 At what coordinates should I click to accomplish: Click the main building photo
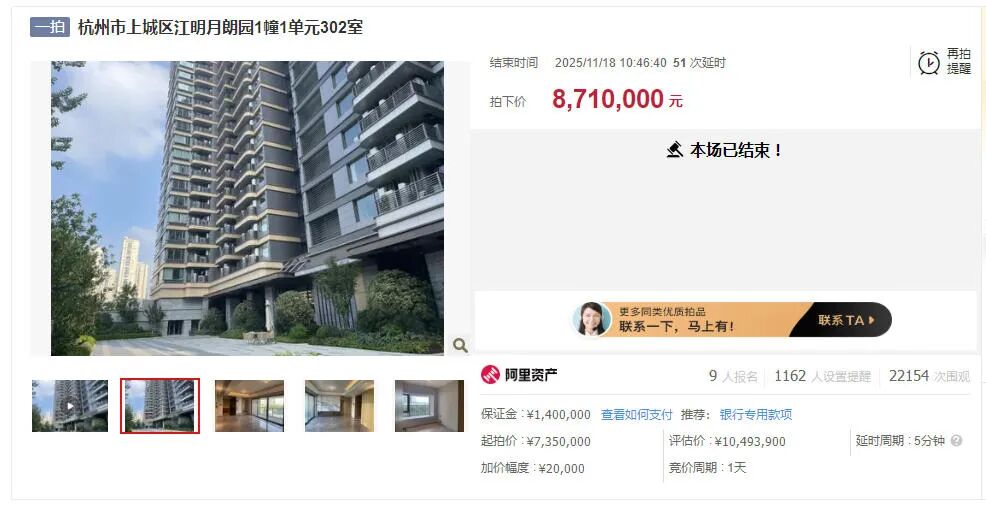247,208
